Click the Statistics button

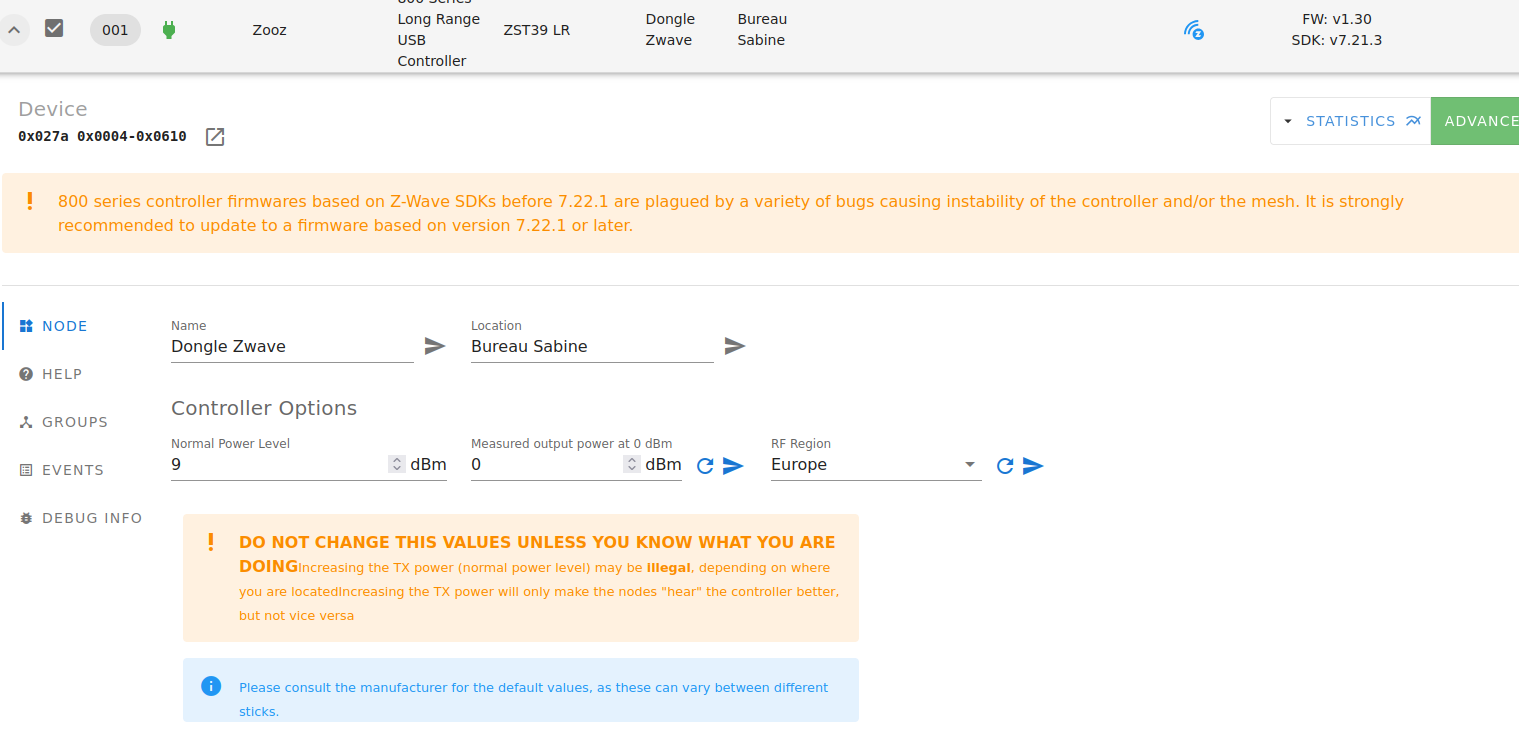1362,121
